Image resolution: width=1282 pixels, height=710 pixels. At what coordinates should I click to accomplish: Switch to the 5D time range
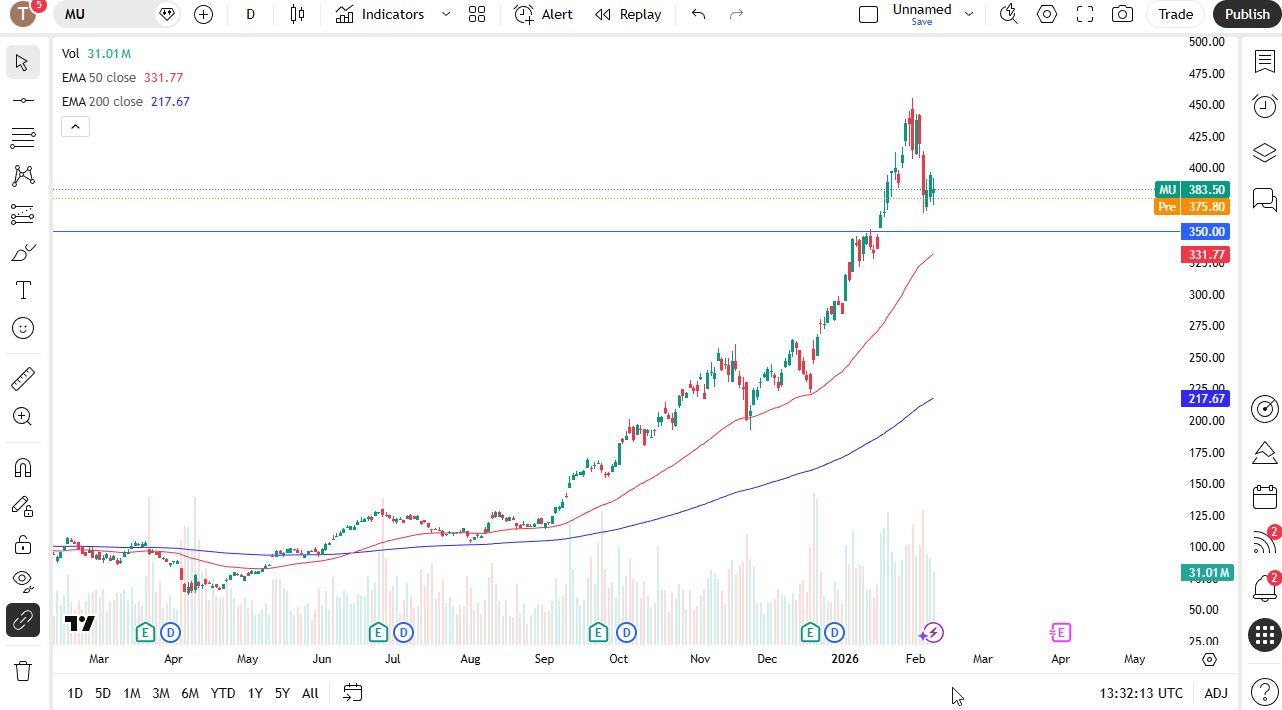click(103, 693)
